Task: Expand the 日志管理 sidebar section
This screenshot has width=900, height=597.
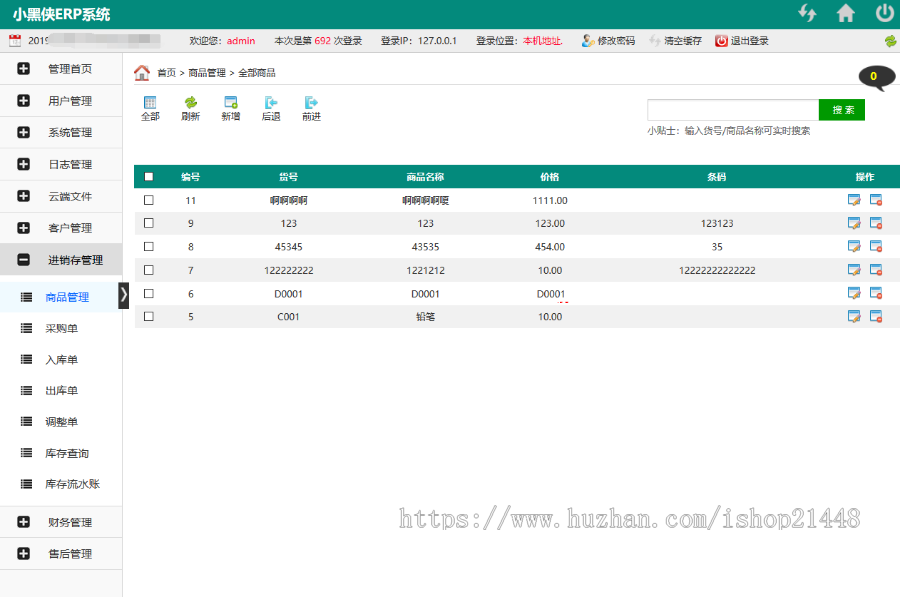Action: [x=61, y=165]
